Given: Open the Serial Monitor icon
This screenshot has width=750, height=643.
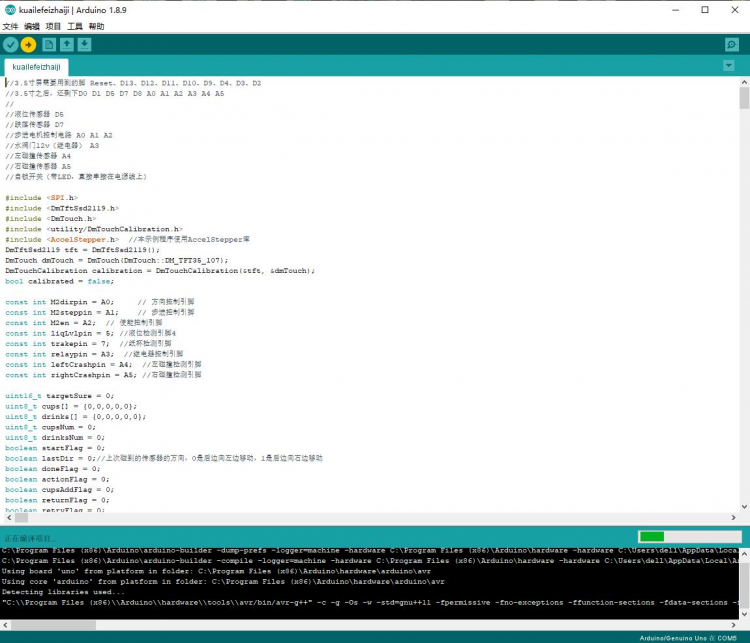Looking at the screenshot, I should coord(731,44).
